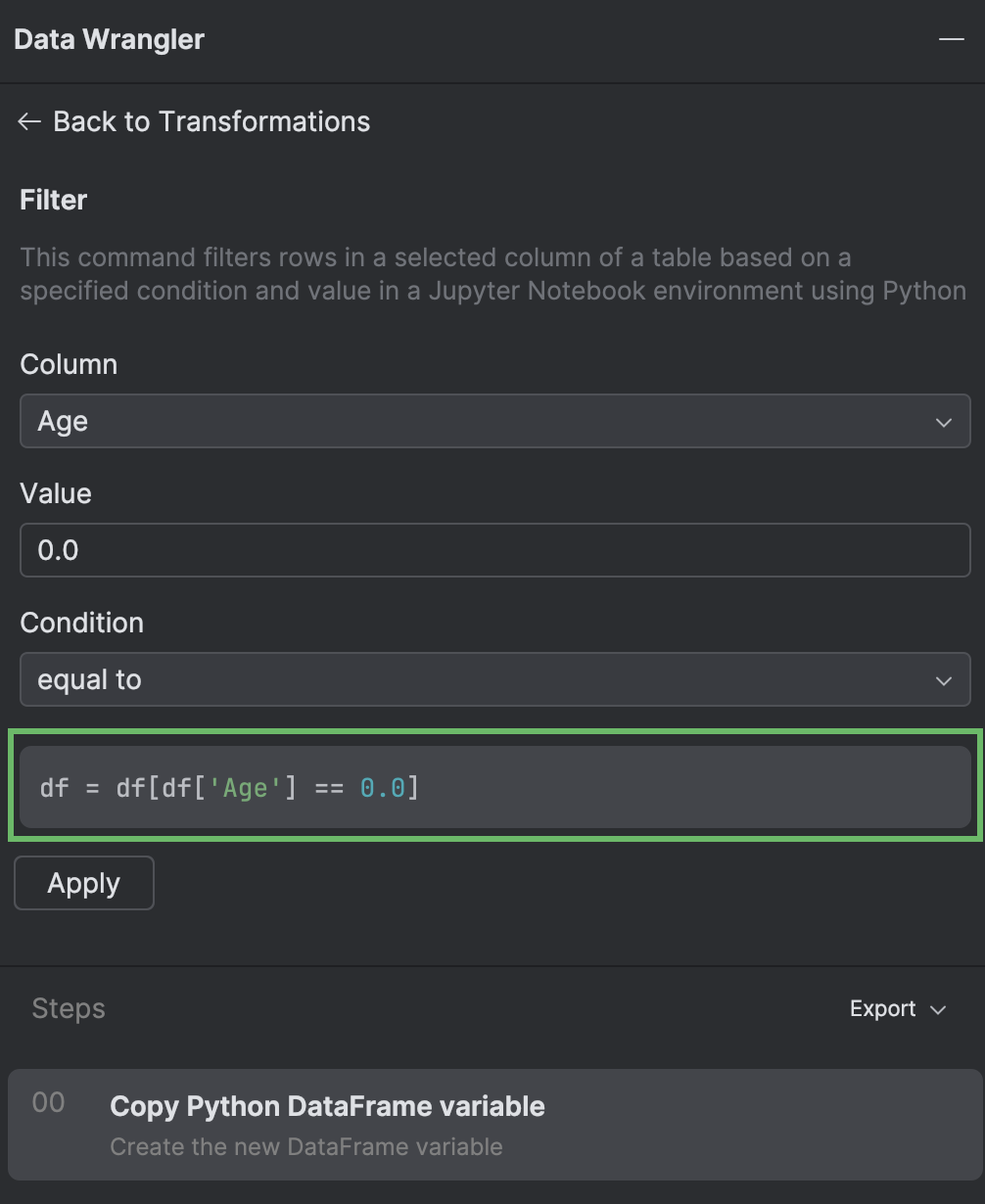Expand the Condition selector chevron arrow
This screenshot has width=985, height=1204.
tap(943, 680)
